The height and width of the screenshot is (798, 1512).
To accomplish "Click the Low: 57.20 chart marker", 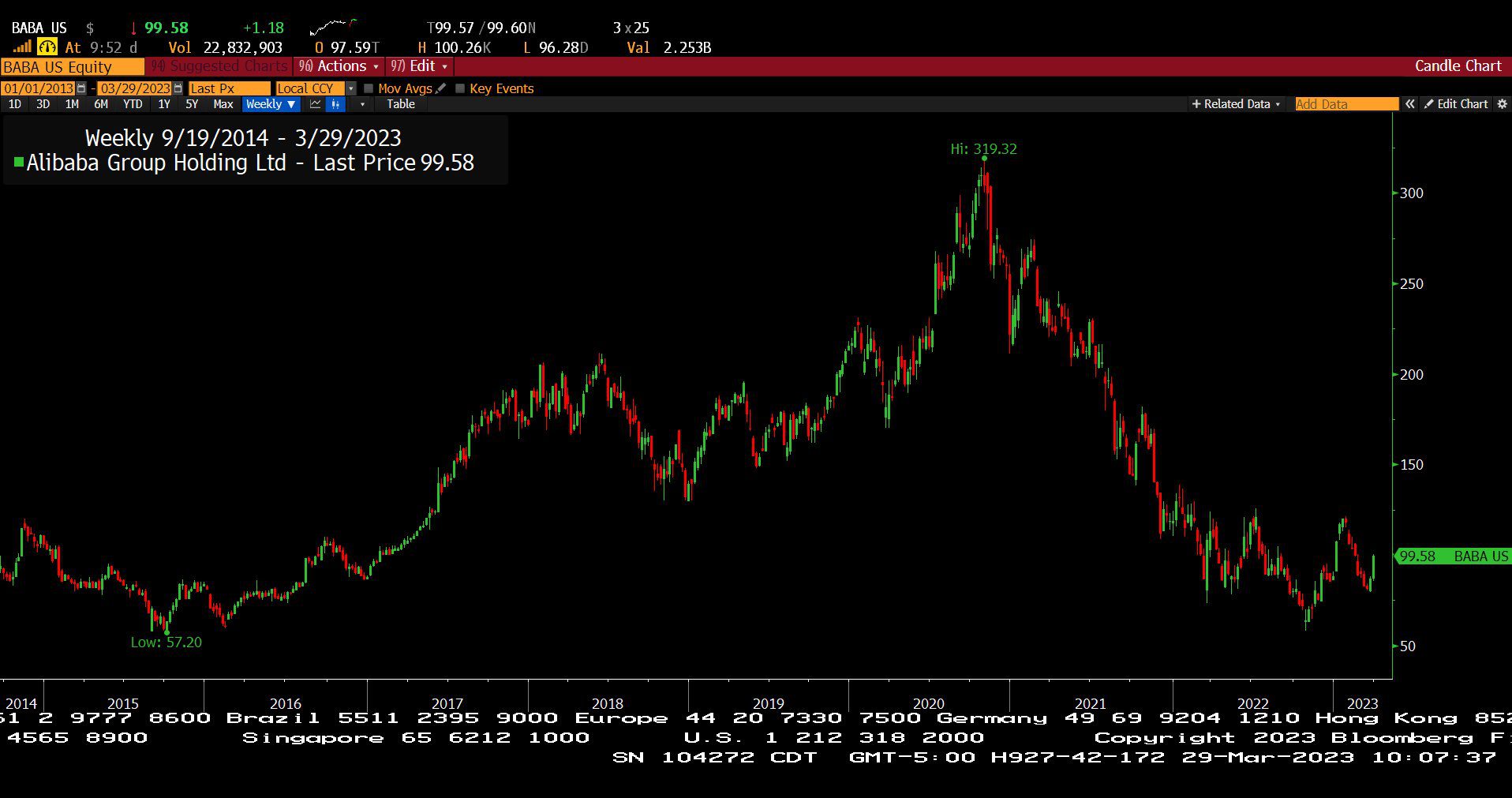I will pyautogui.click(x=166, y=643).
